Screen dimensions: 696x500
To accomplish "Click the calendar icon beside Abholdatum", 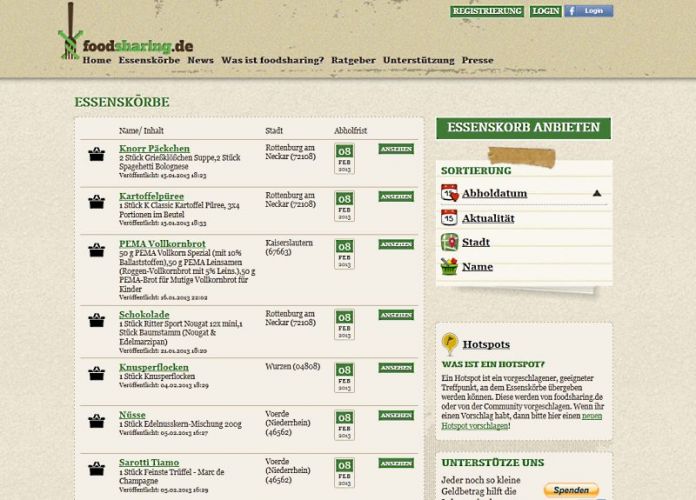I will coord(449,193).
